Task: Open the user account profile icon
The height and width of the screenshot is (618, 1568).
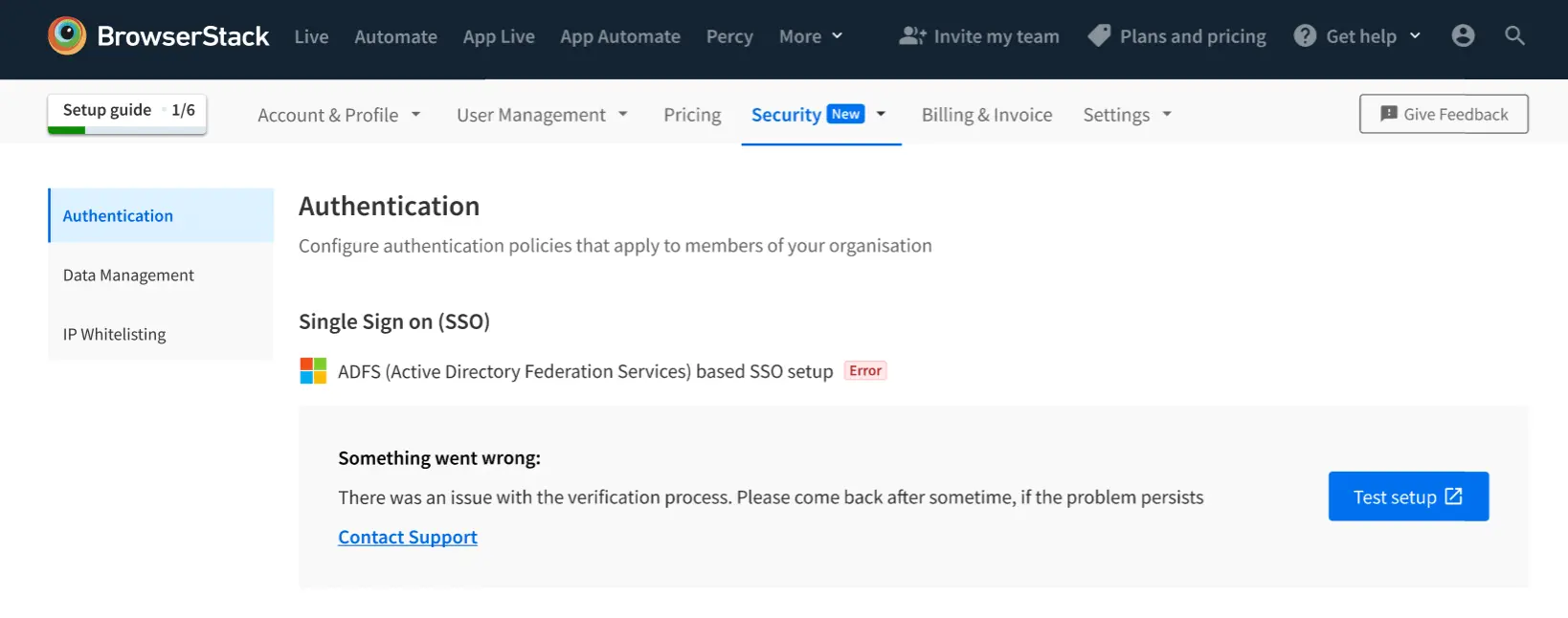Action: 1463,36
